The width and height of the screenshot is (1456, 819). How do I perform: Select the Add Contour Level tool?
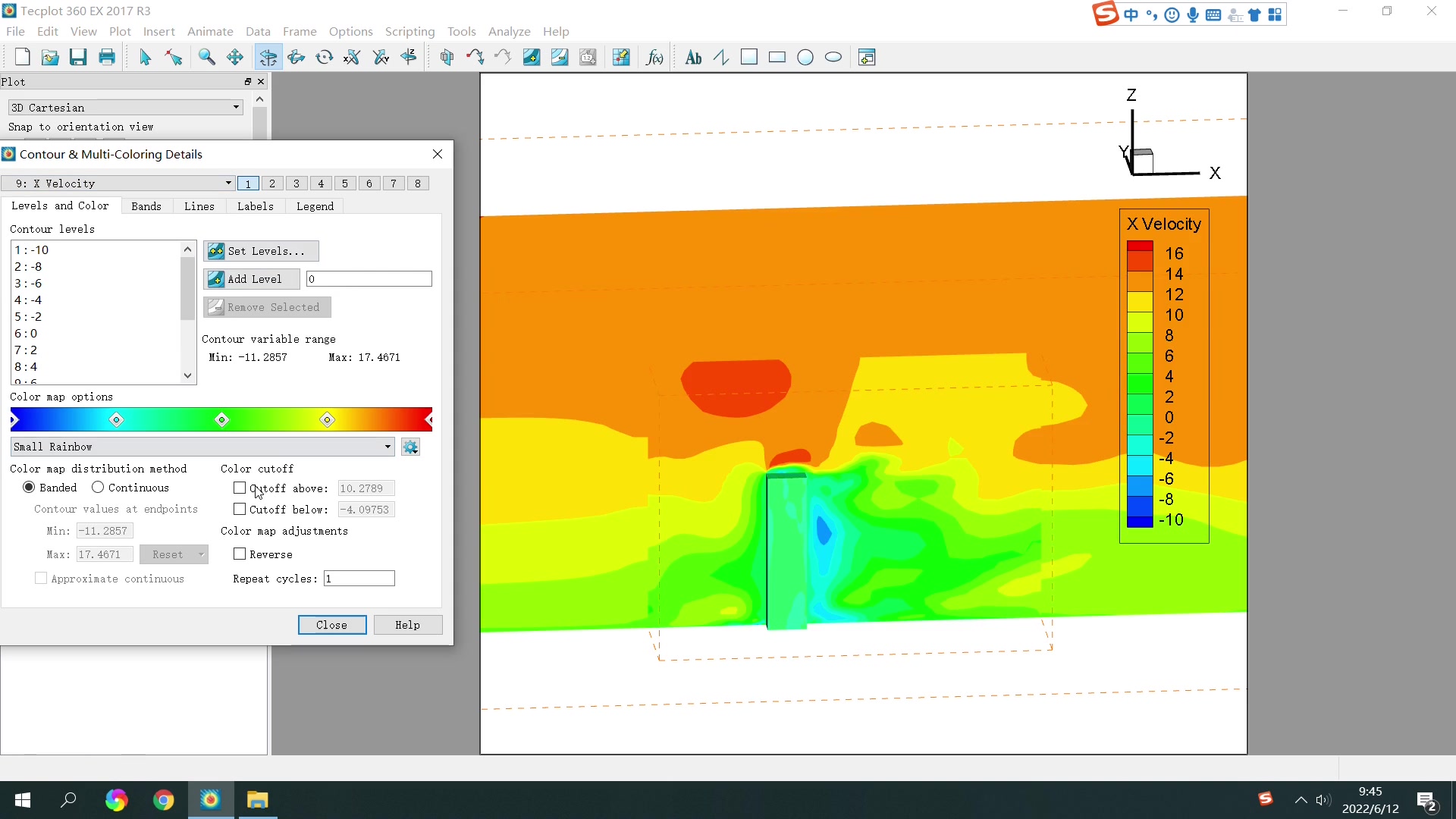pos(532,57)
